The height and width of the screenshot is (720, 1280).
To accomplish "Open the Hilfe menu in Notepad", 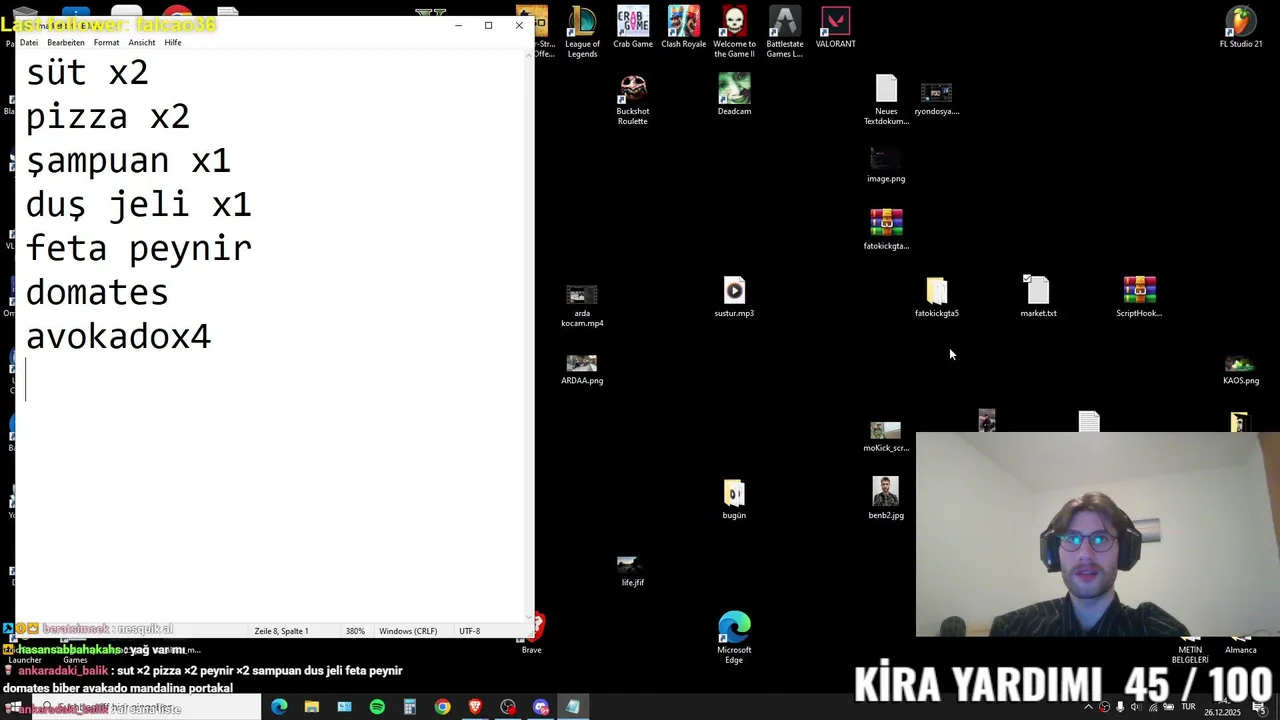I will point(173,43).
